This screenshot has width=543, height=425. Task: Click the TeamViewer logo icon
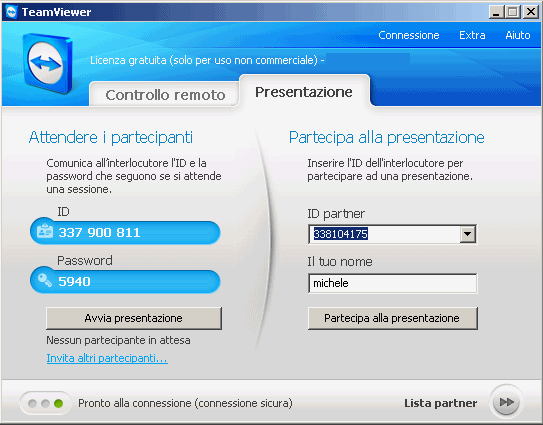click(x=47, y=63)
